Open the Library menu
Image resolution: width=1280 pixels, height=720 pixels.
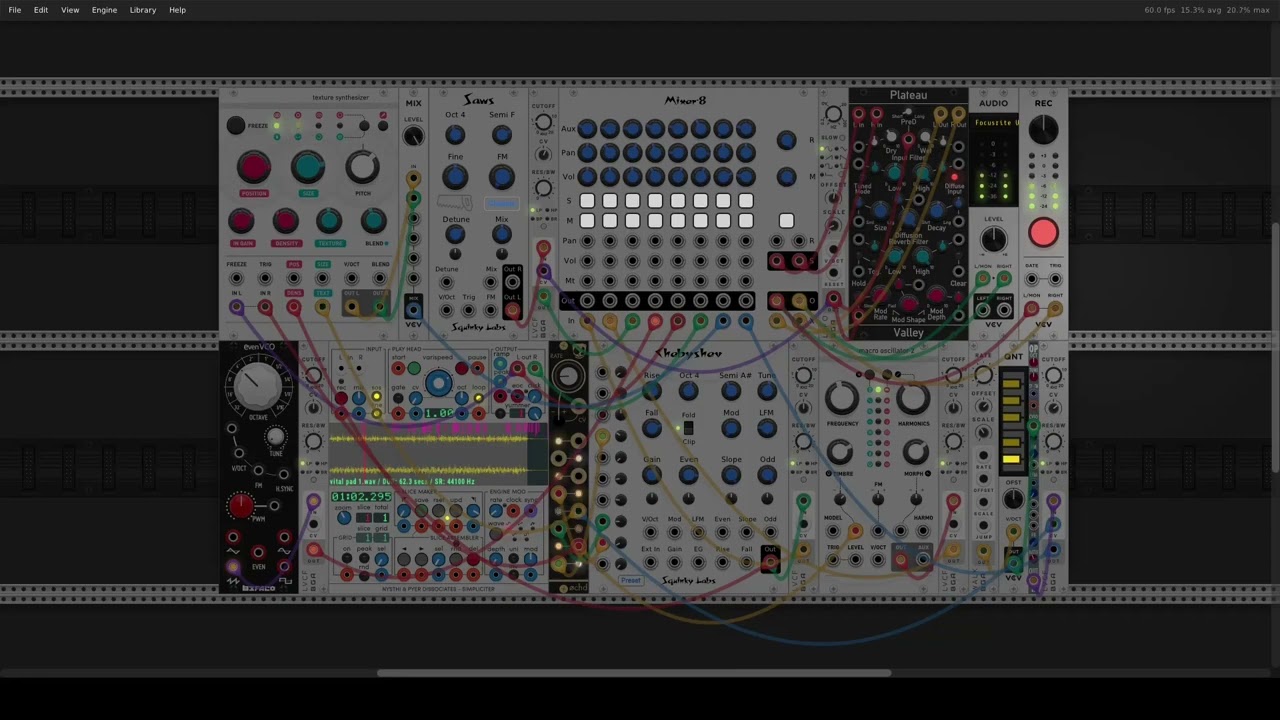(143, 10)
